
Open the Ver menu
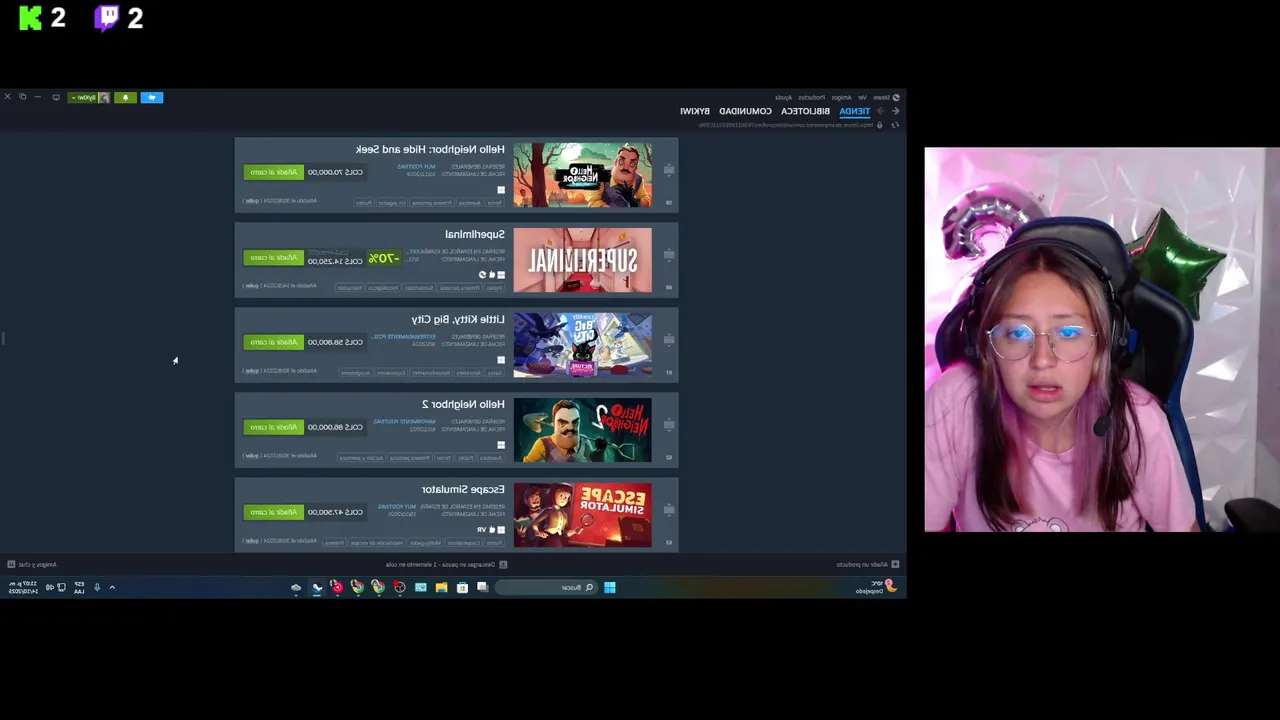(862, 97)
